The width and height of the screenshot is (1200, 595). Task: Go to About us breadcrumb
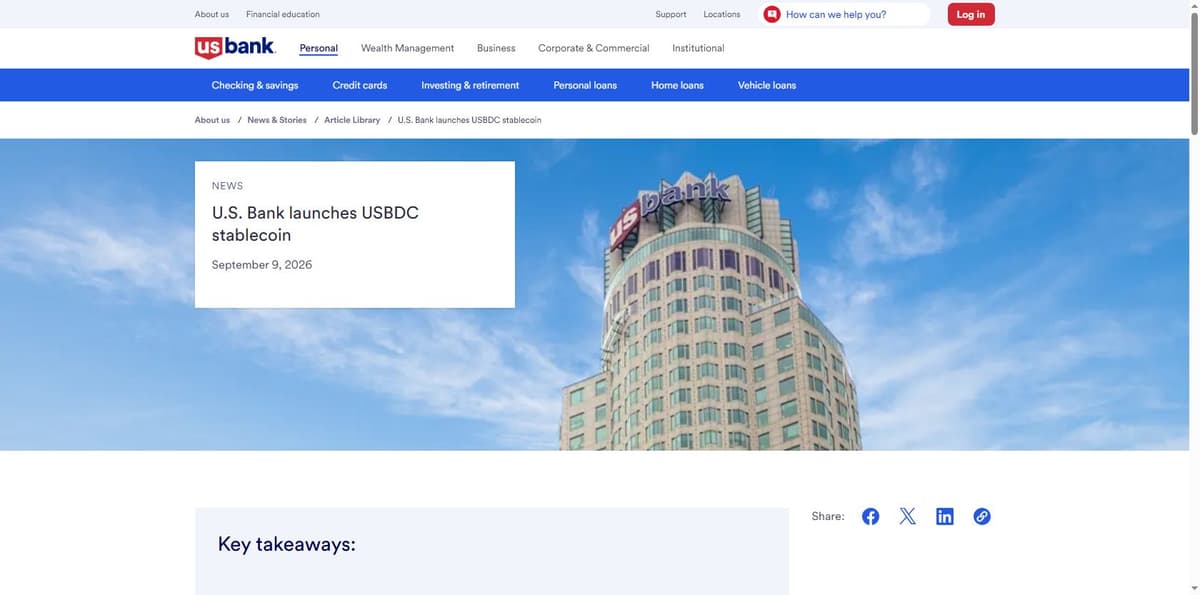click(212, 120)
